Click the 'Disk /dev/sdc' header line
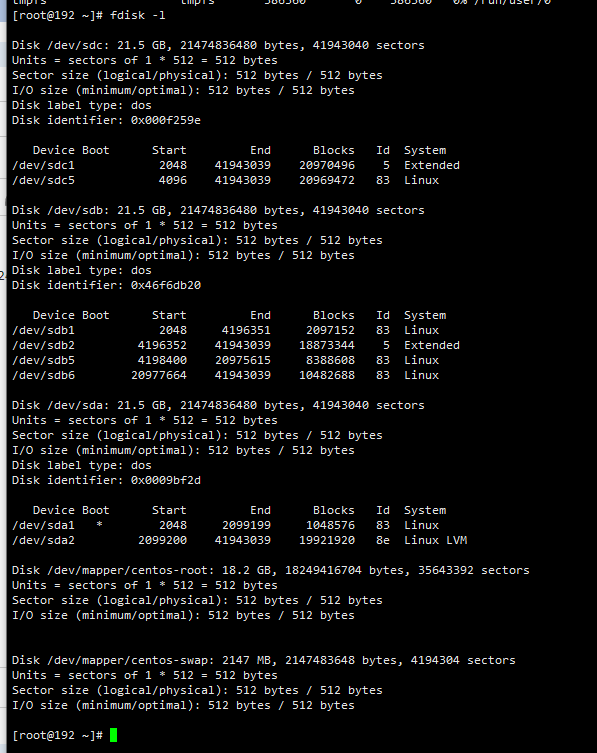This screenshot has width=597, height=753. pyautogui.click(x=218, y=45)
